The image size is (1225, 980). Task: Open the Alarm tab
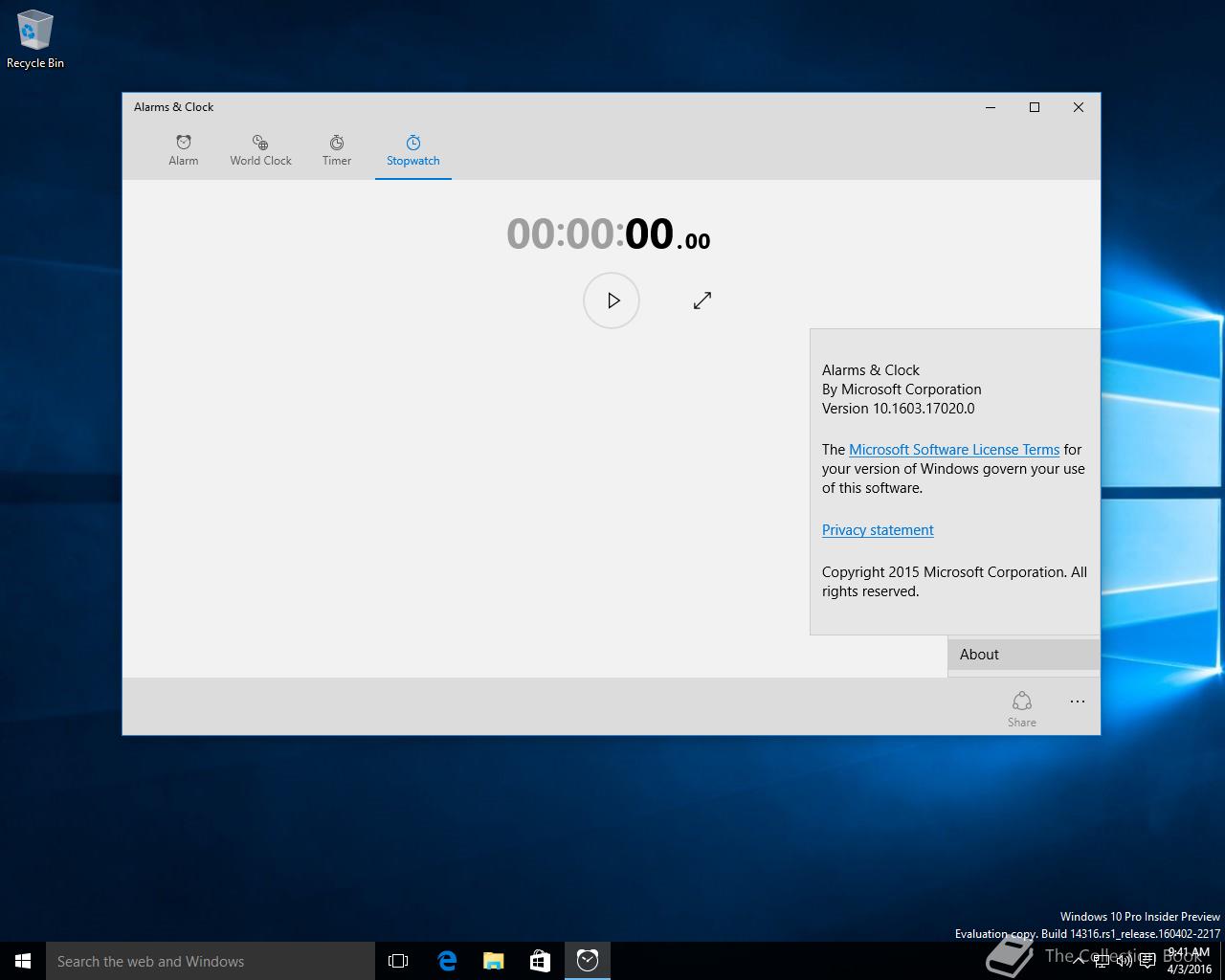click(x=183, y=150)
